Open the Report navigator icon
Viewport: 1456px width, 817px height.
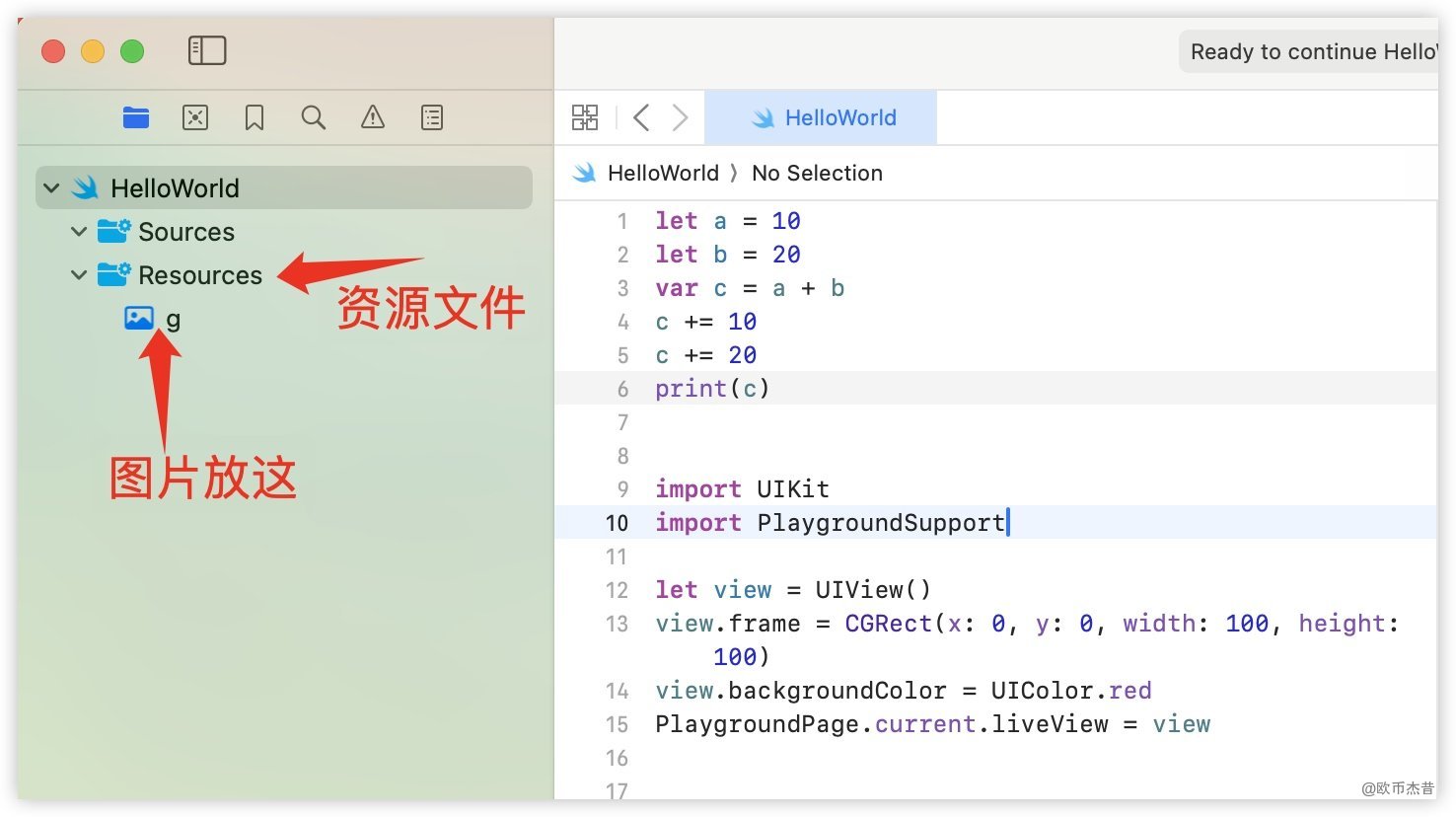tap(432, 118)
